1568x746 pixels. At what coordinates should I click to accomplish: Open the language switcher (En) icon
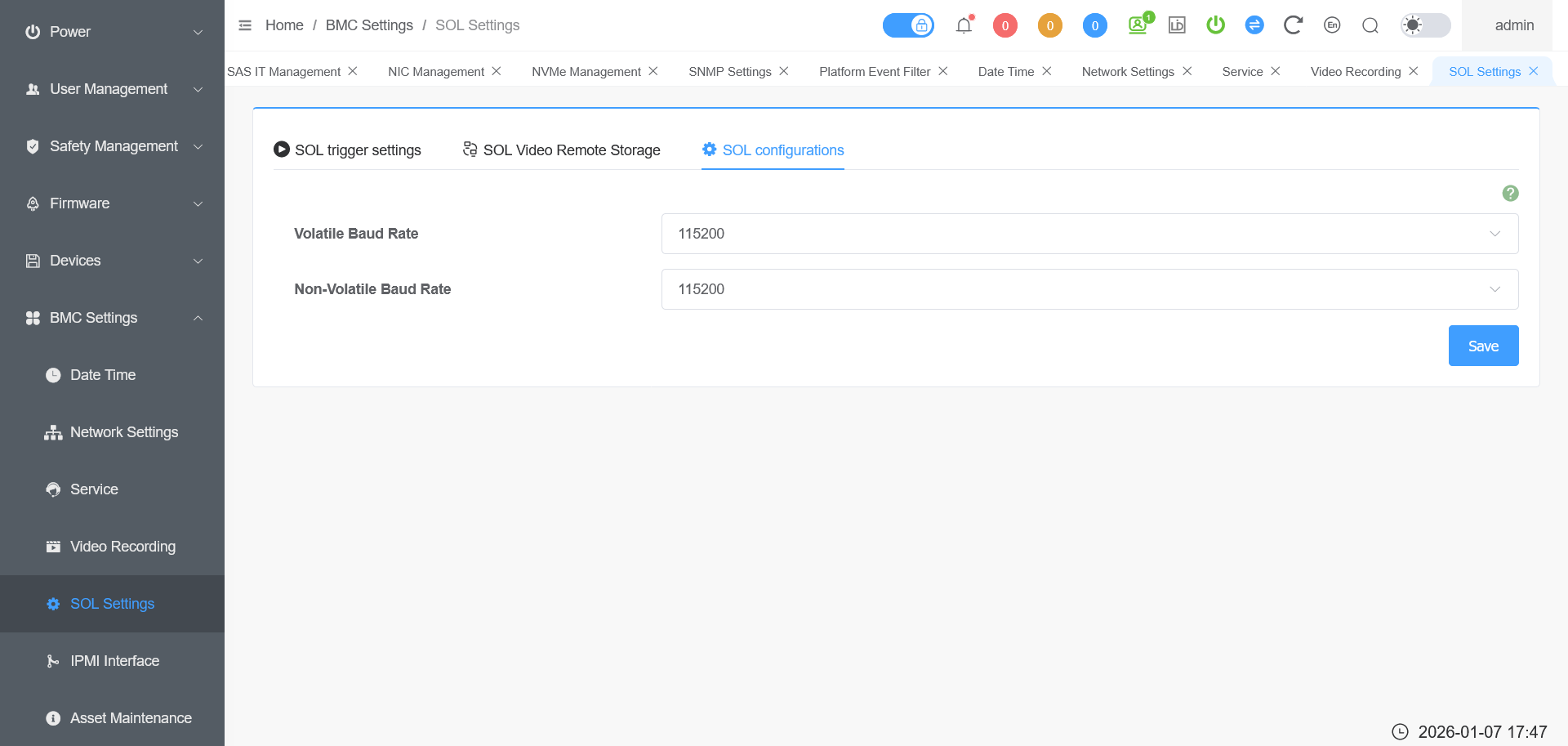pyautogui.click(x=1332, y=25)
